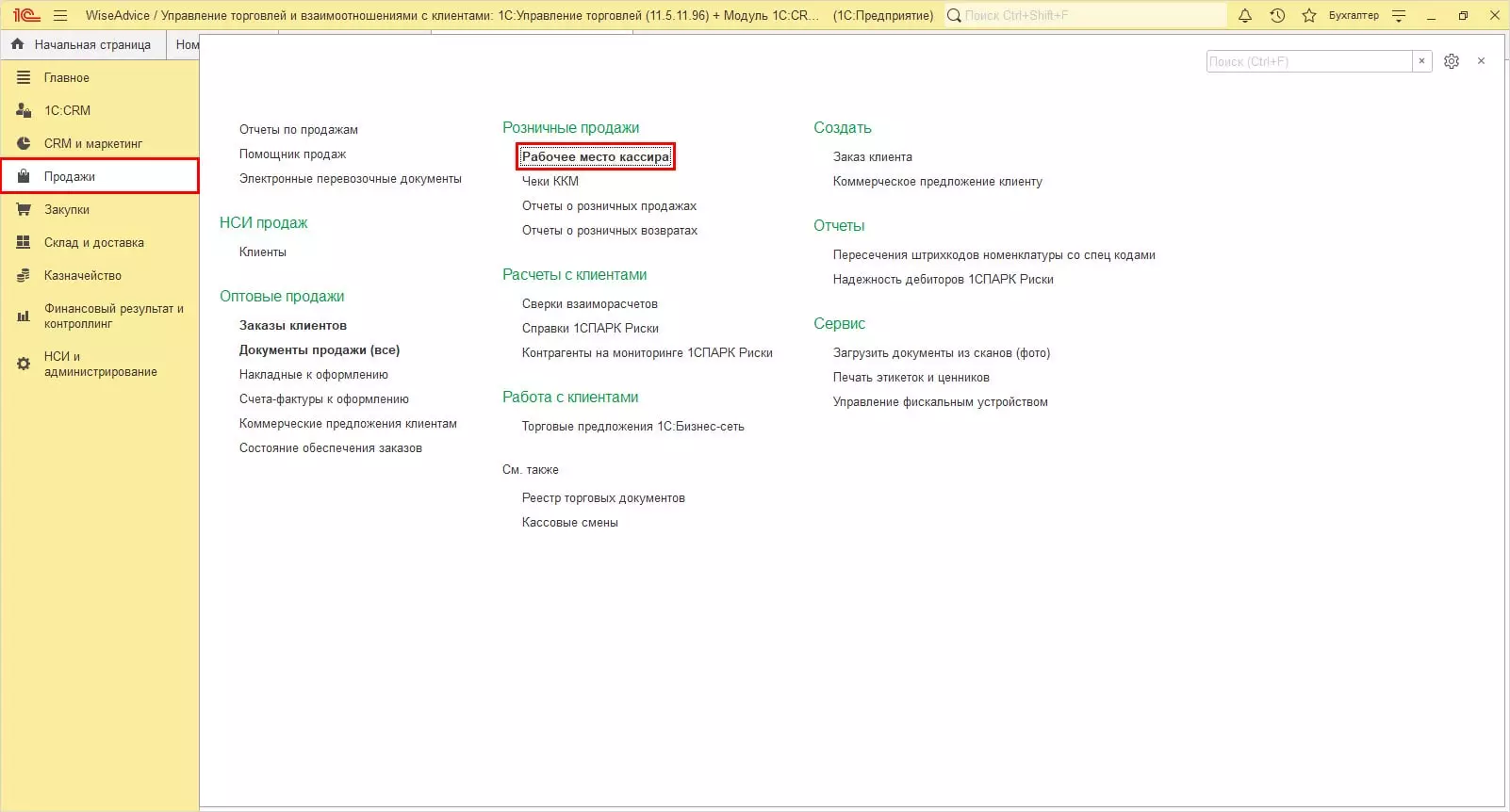Open Клиенты under НСИ продаж
1510x812 pixels.
point(263,252)
